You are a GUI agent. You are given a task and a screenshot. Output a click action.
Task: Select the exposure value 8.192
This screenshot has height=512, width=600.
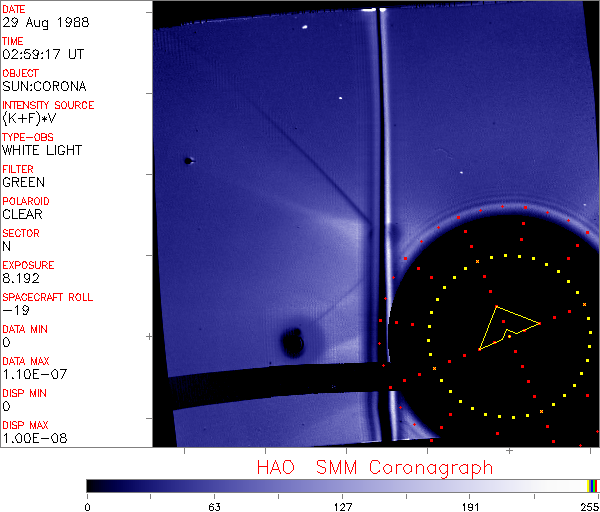21,278
